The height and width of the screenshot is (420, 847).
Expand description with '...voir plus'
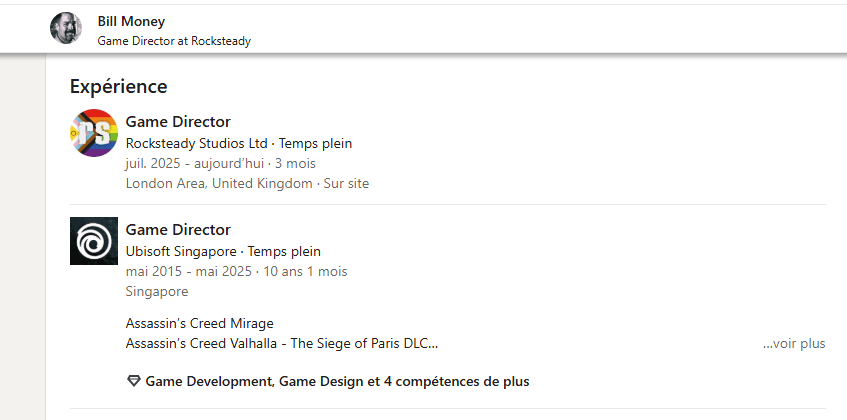(794, 343)
